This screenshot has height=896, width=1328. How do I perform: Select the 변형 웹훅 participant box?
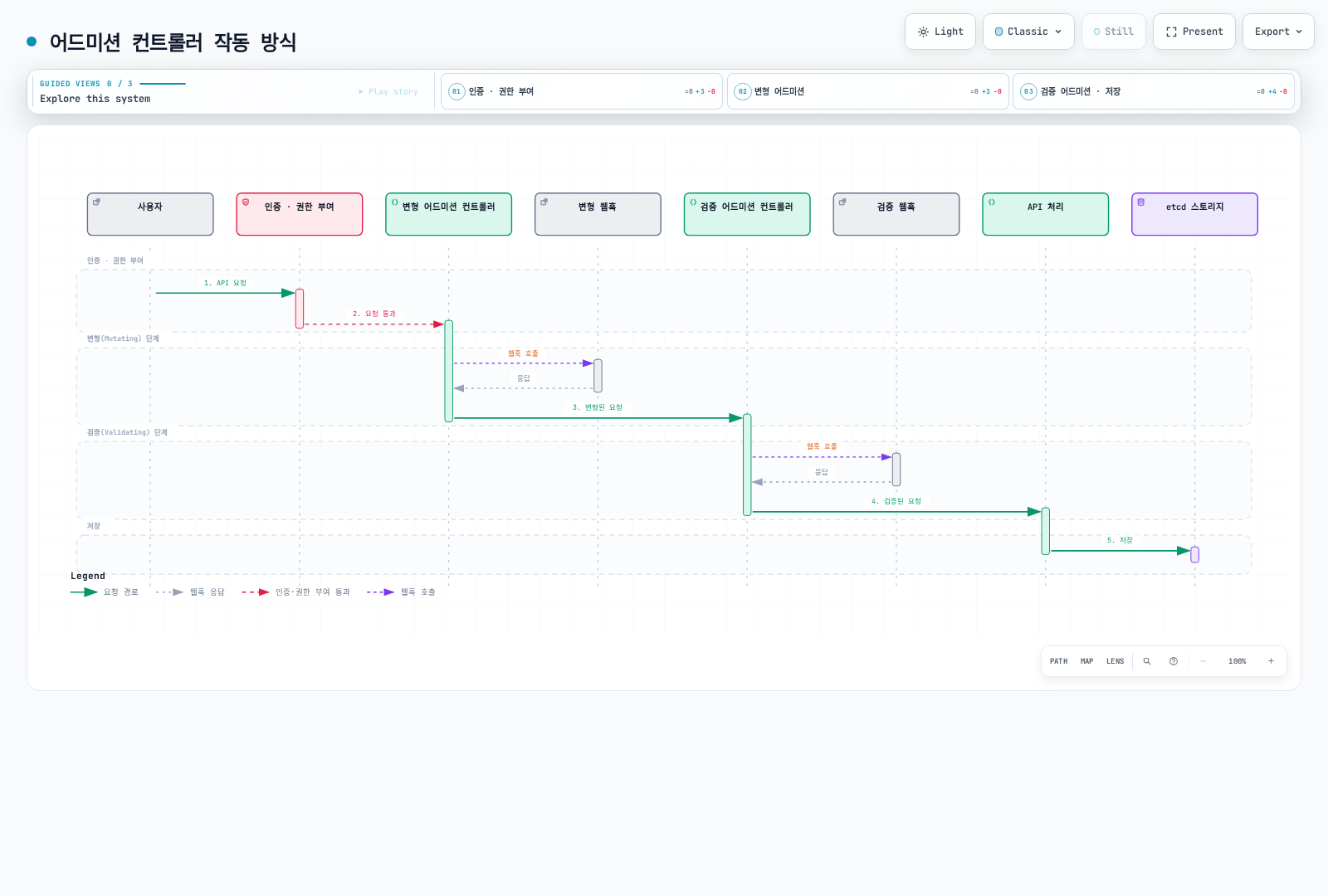coord(598,214)
